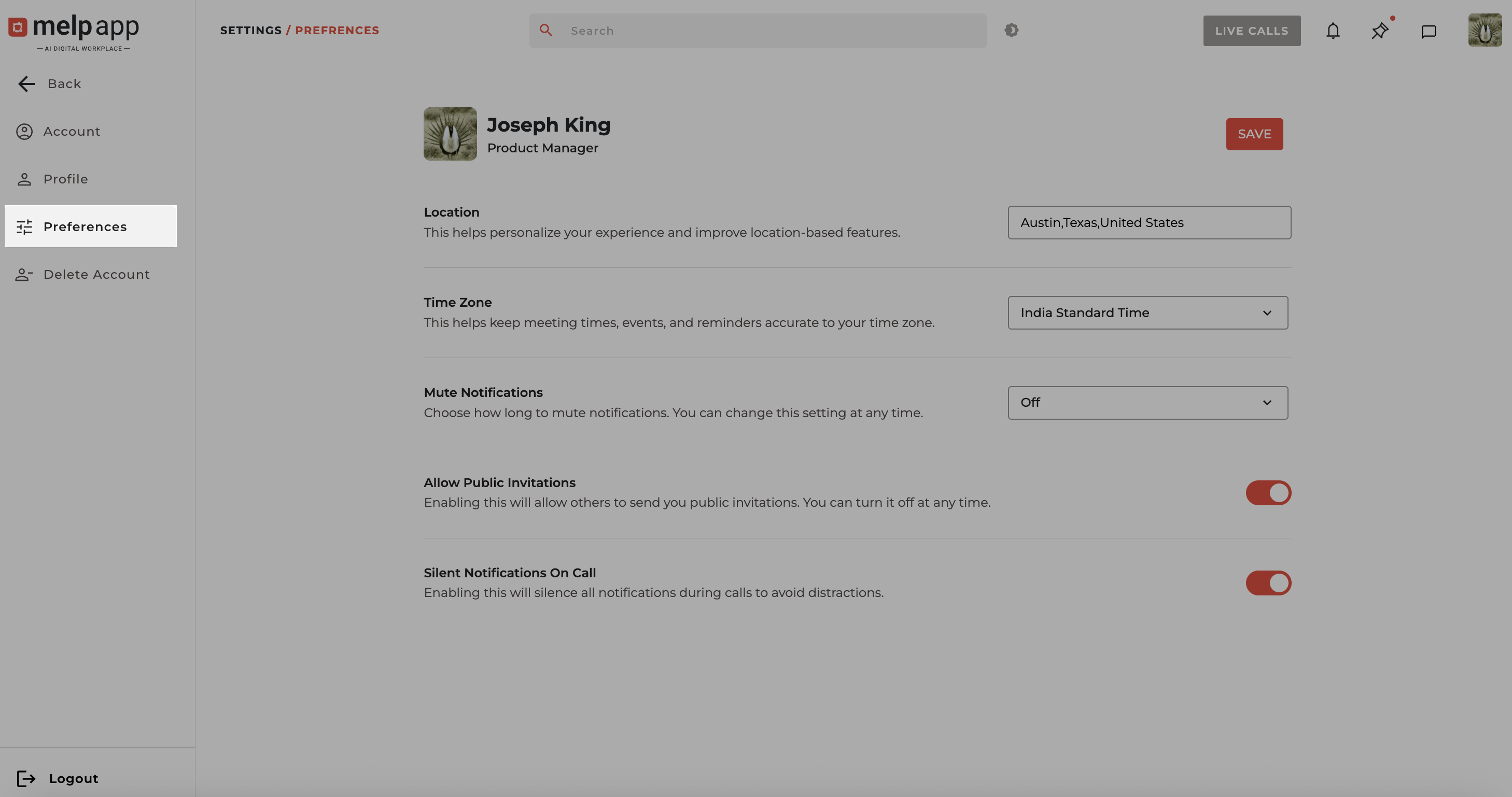Image resolution: width=1512 pixels, height=797 pixels.
Task: Click the search magnifier icon
Action: pyautogui.click(x=546, y=31)
